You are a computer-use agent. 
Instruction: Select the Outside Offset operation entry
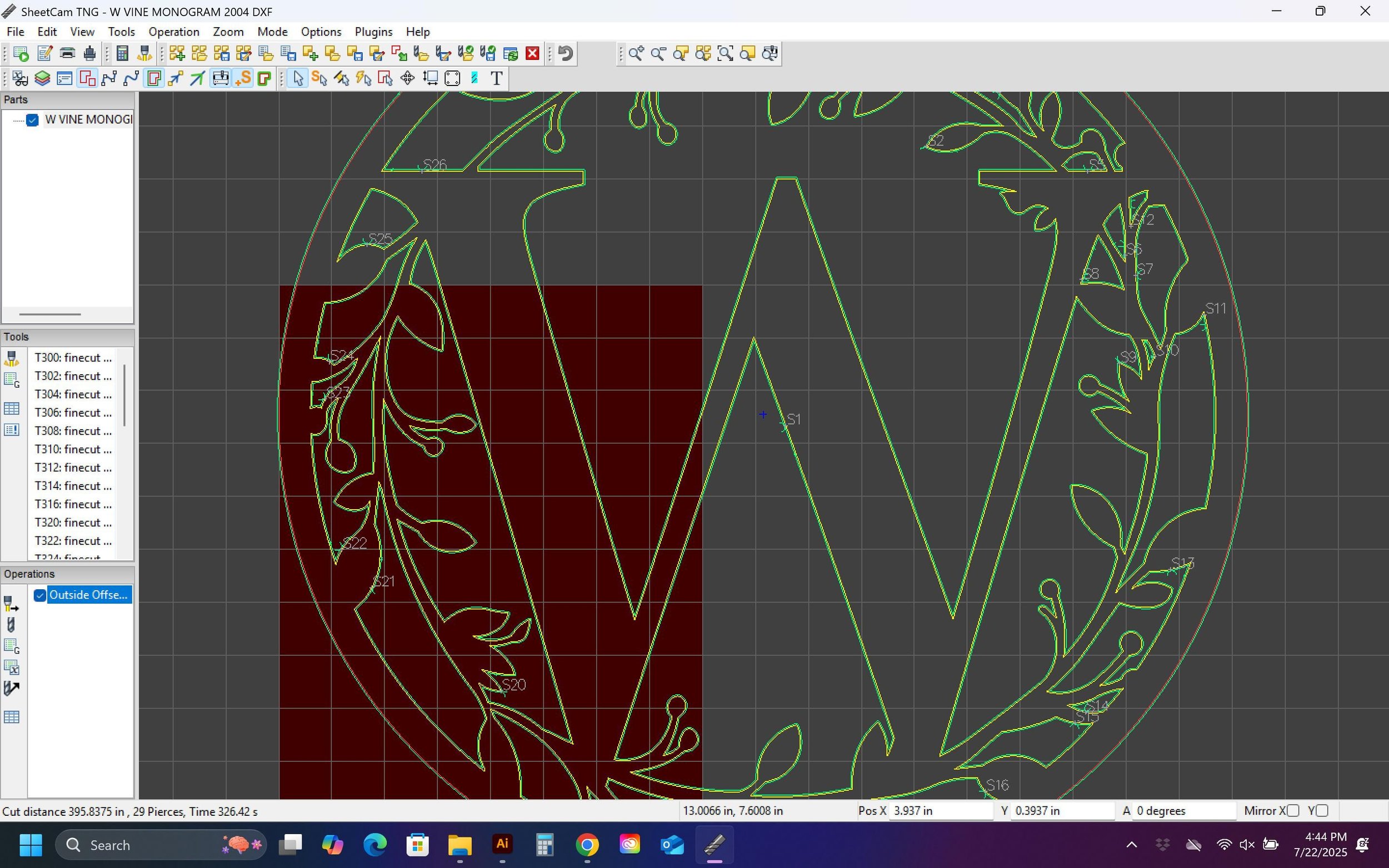[x=88, y=595]
